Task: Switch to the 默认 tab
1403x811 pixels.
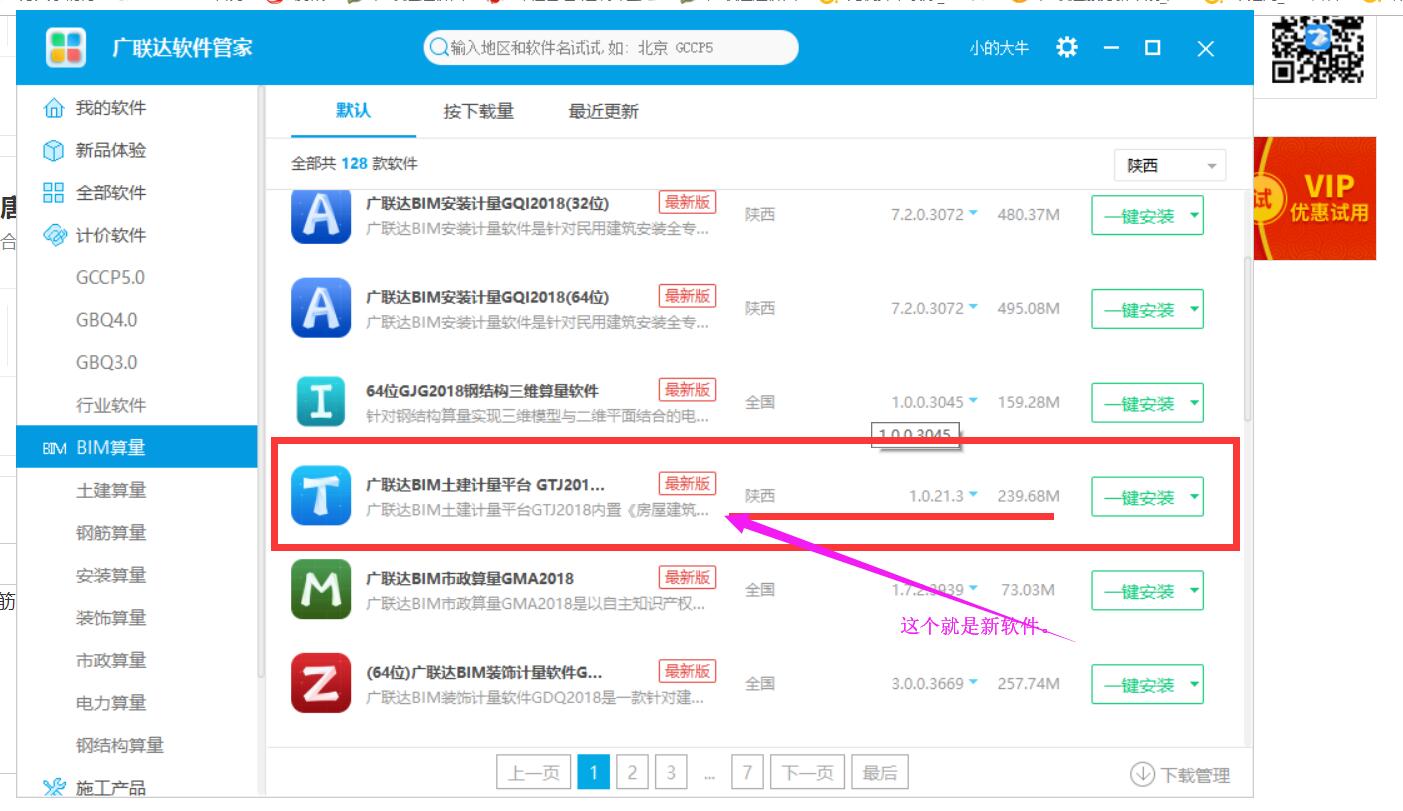Action: pyautogui.click(x=353, y=111)
